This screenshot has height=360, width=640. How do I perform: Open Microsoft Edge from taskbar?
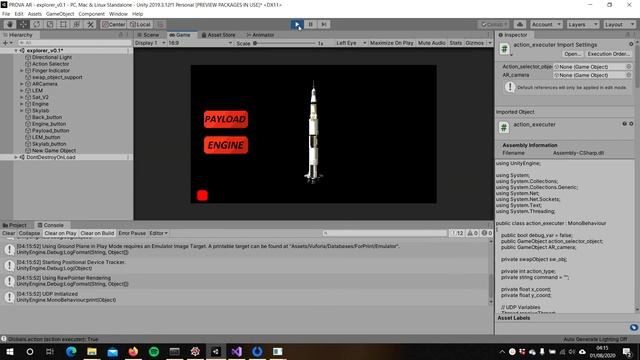point(71,351)
